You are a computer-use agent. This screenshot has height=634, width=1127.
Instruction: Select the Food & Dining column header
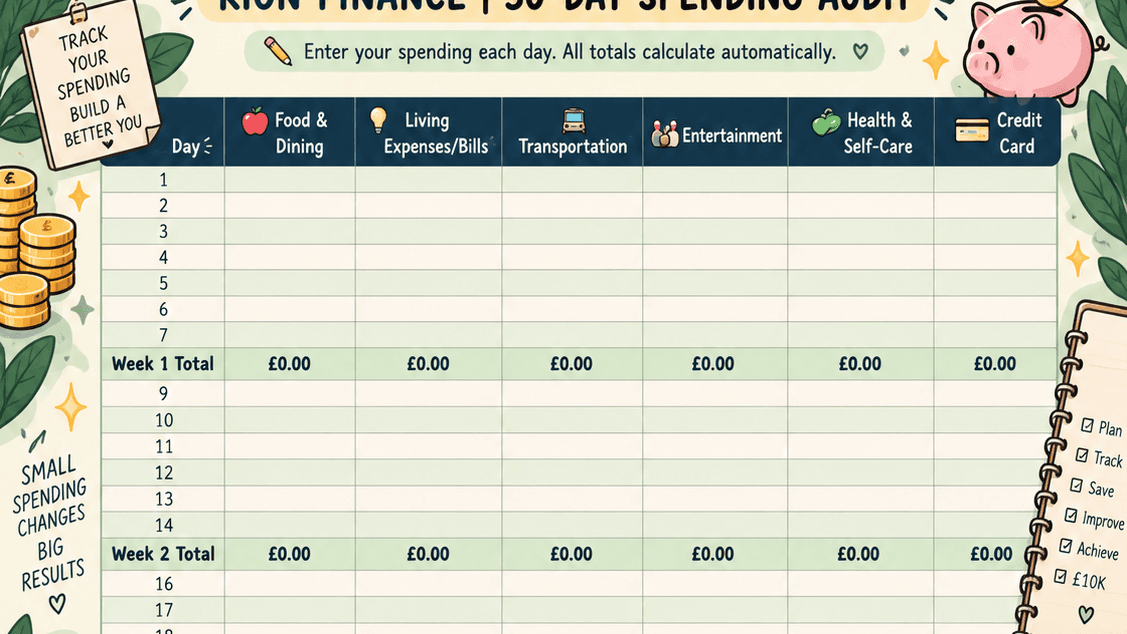pyautogui.click(x=290, y=132)
